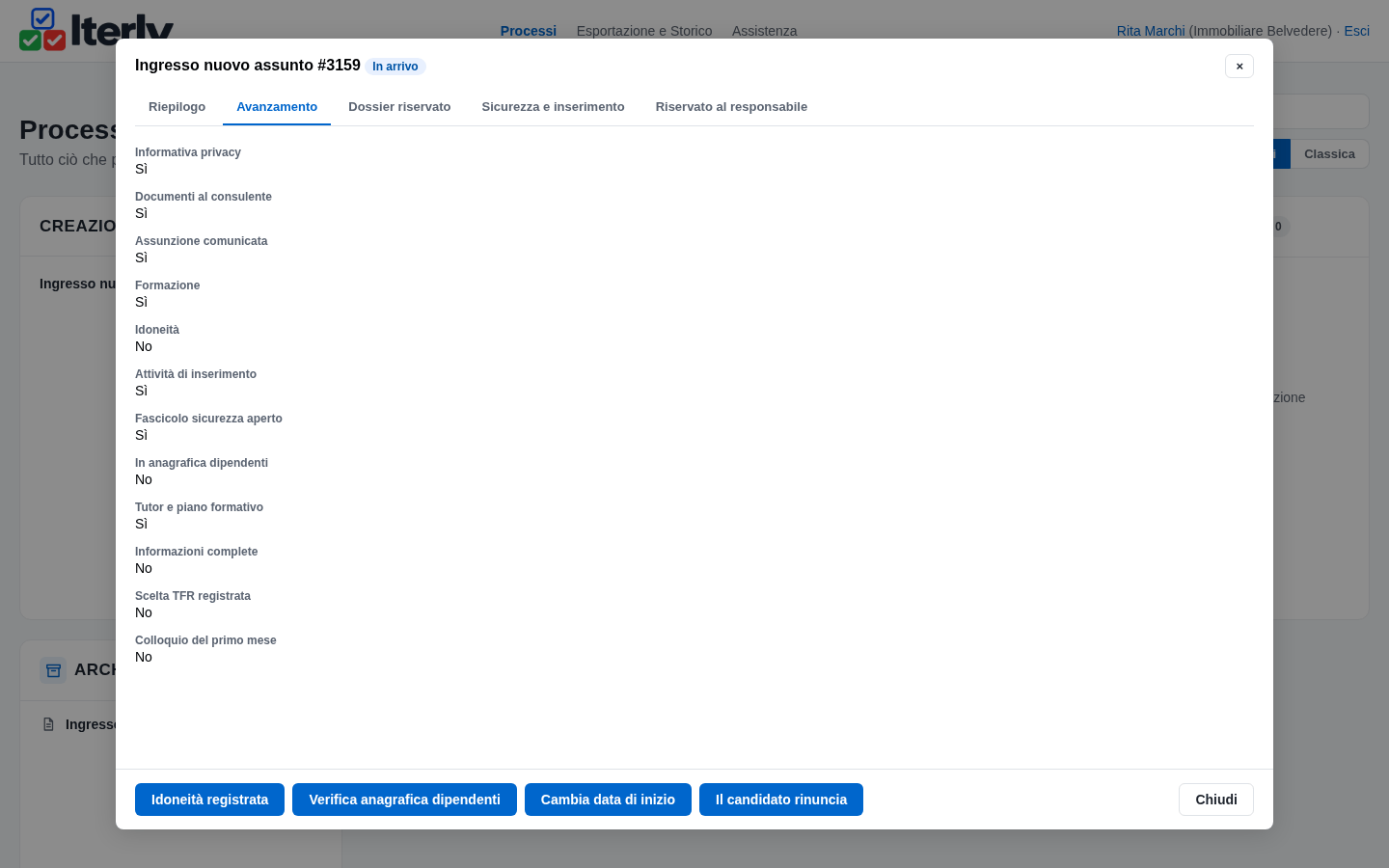The width and height of the screenshot is (1389, 868).
Task: Click Il candidato rinuncia button
Action: tap(781, 800)
